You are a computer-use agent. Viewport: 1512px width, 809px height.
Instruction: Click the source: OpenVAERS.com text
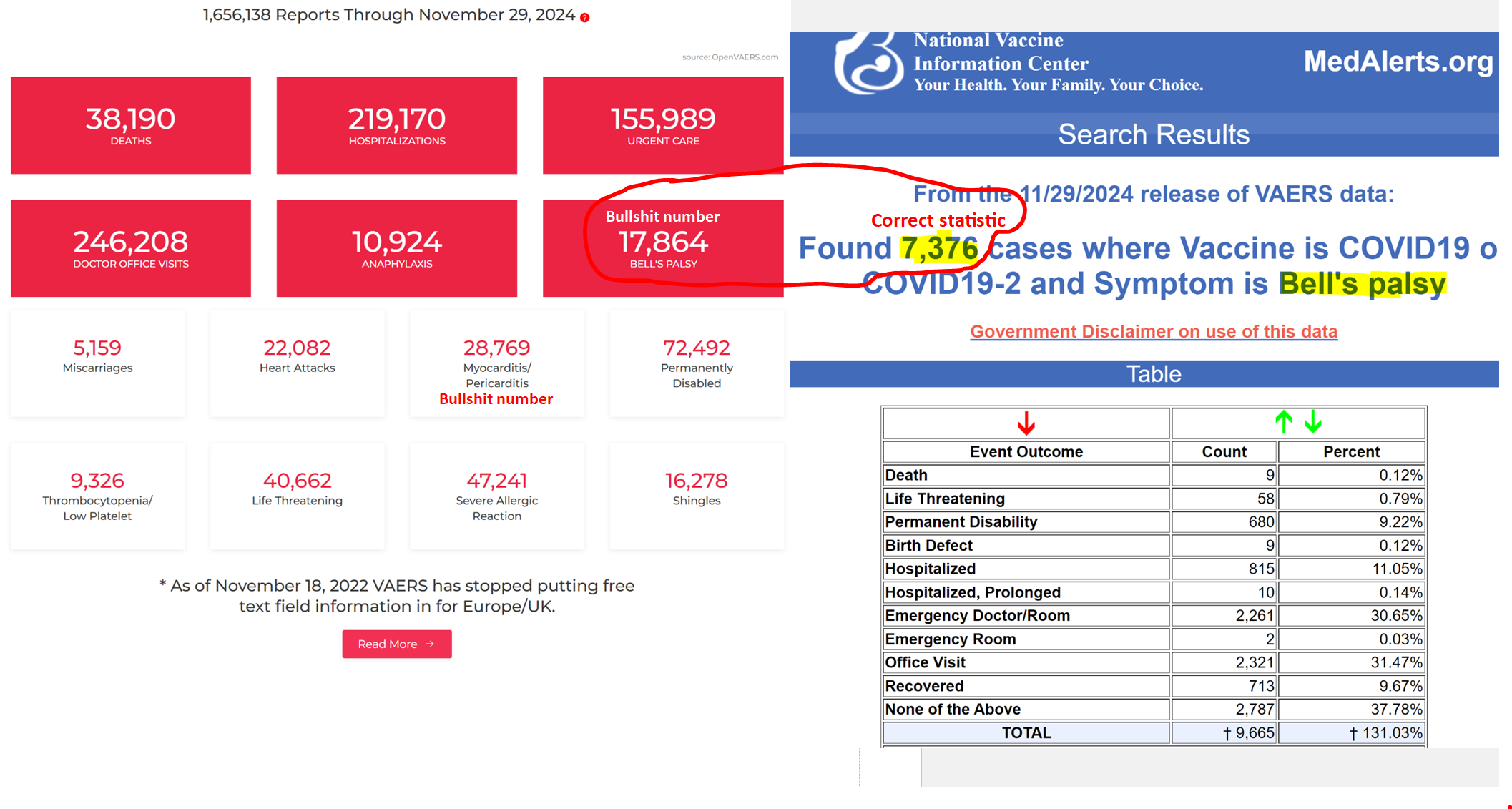(730, 57)
